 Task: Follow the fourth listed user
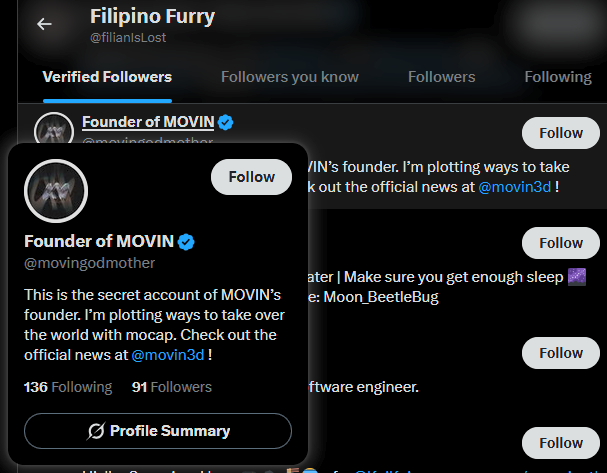560,443
